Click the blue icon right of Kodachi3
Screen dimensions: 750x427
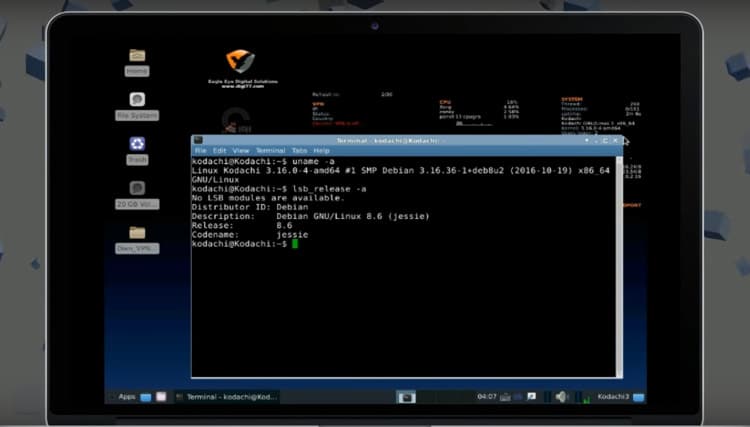639,397
